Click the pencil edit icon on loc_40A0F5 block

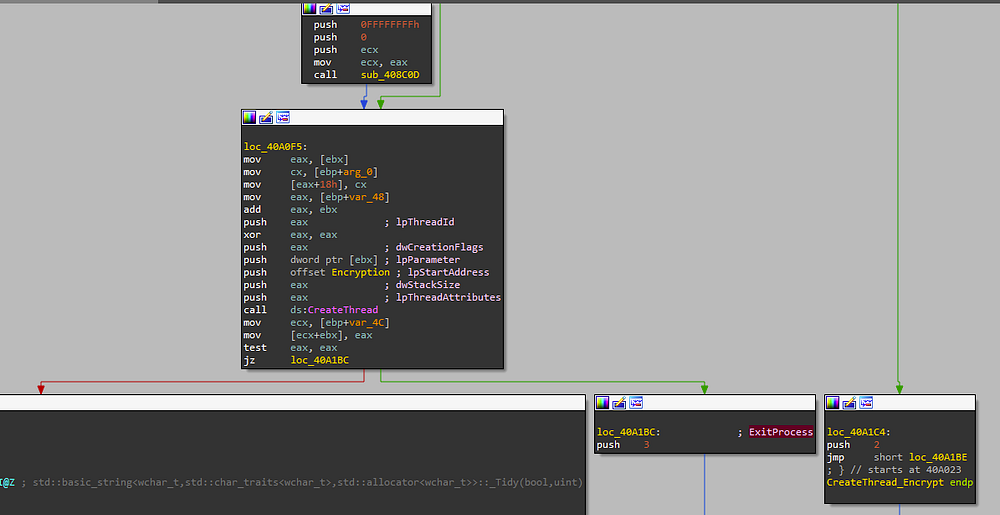point(266,117)
